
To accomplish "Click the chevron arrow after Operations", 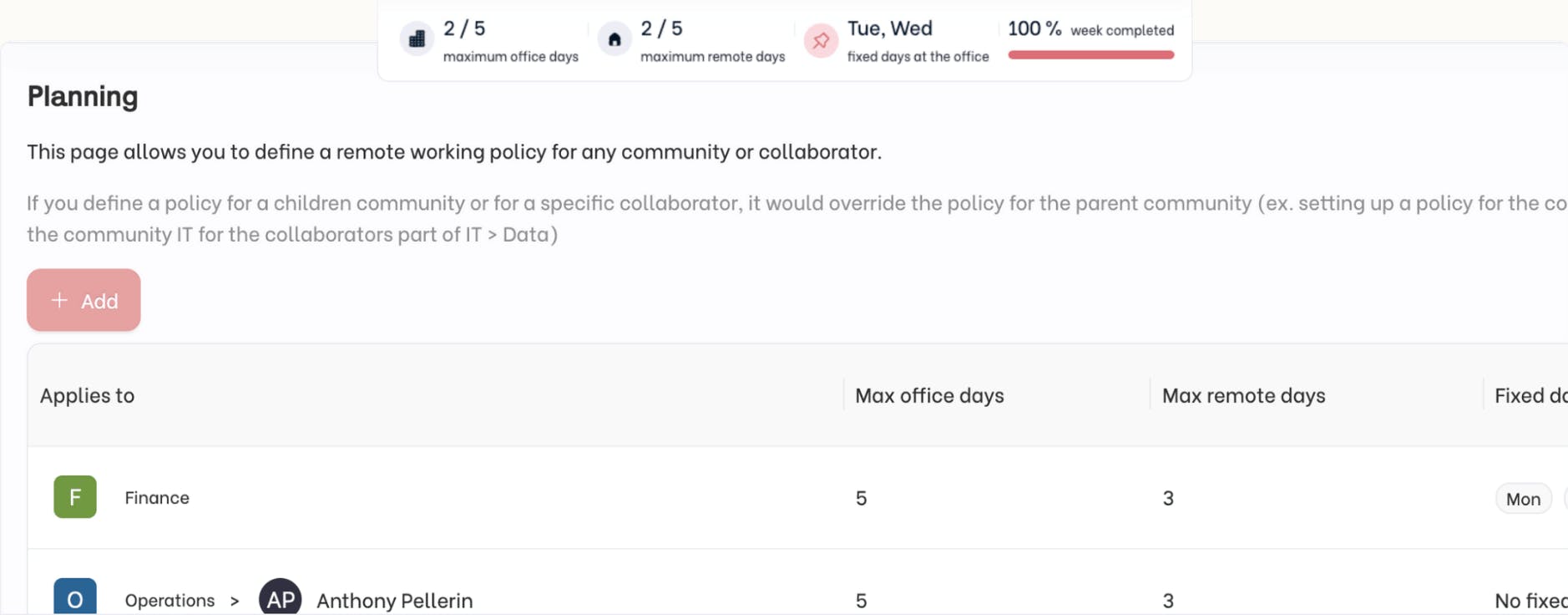I will tap(235, 601).
